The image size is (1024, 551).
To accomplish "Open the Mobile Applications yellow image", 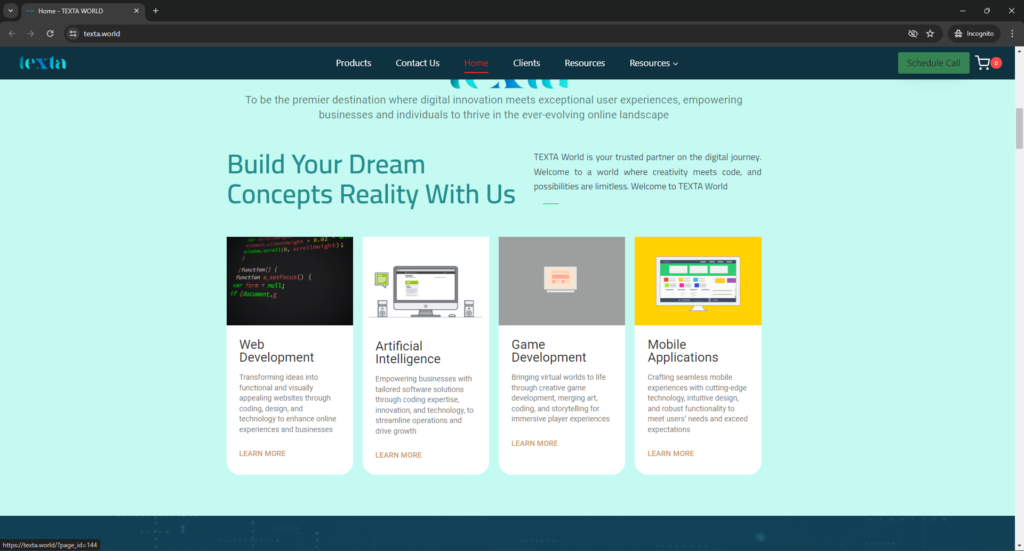I will (698, 281).
